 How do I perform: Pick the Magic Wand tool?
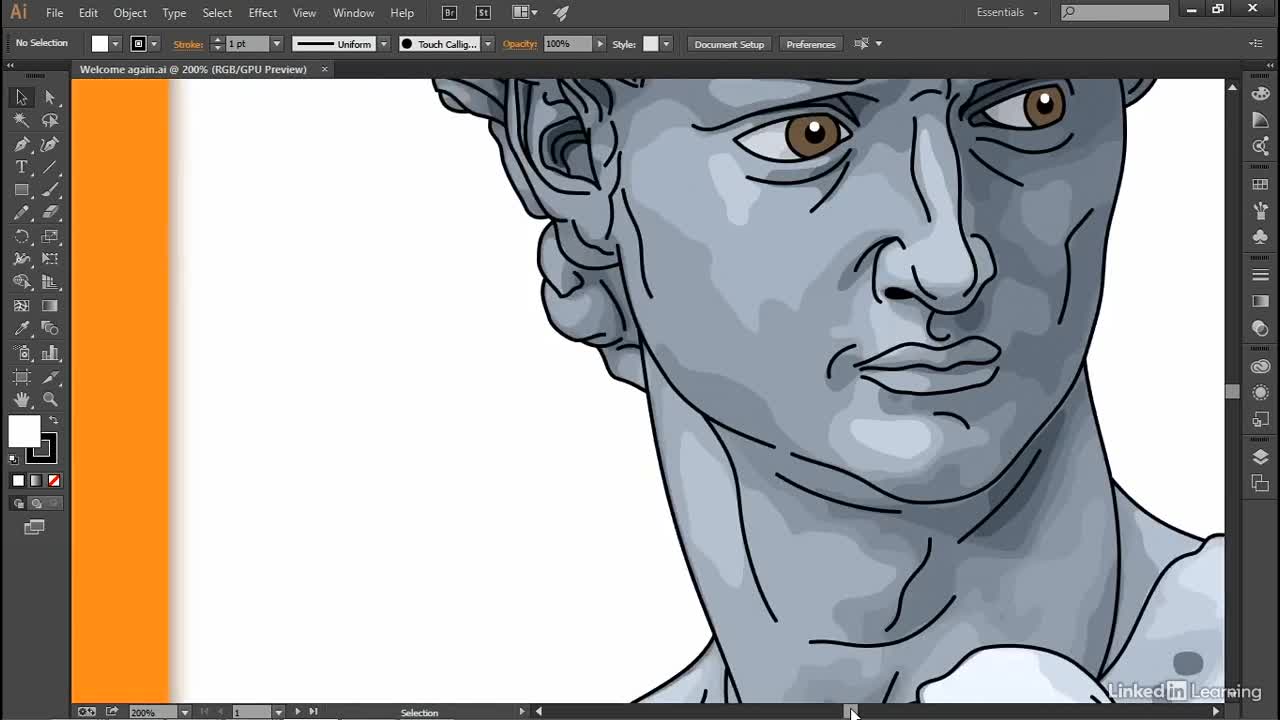(x=21, y=120)
